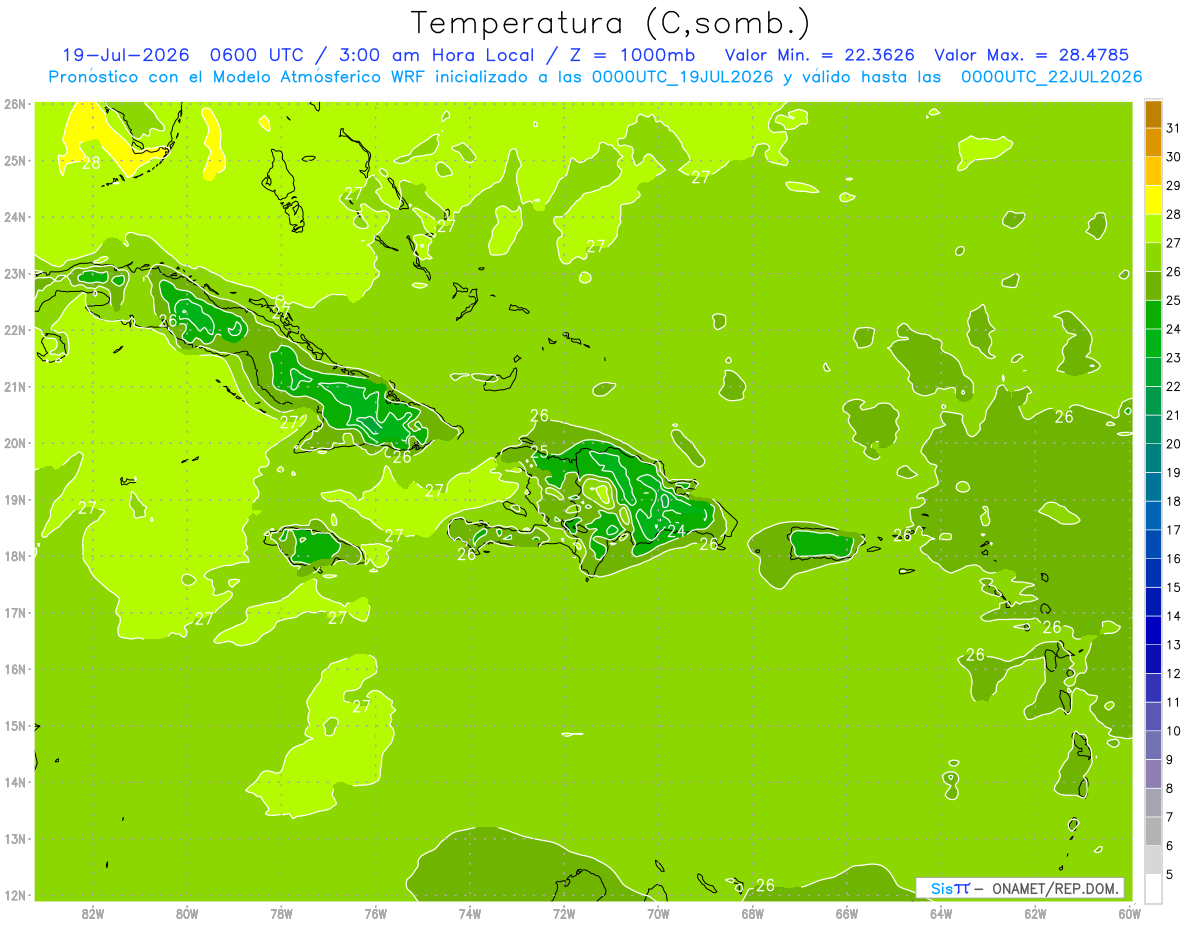Click the white legend swatch below 5
Image resolution: width=1200 pixels, height=927 pixels.
[1153, 889]
